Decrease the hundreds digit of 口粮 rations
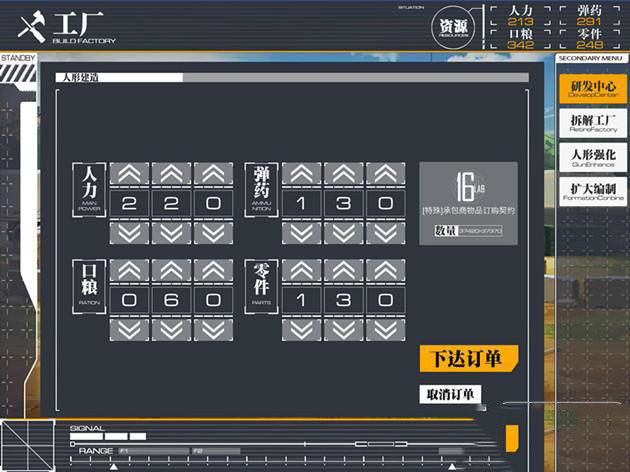 pyautogui.click(x=128, y=329)
